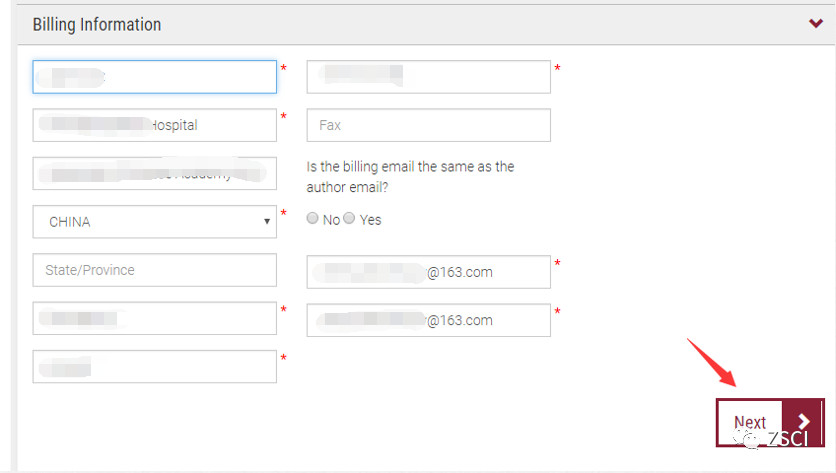The width and height of the screenshot is (836, 473).
Task: Click the bottom left required field
Action: [x=154, y=366]
